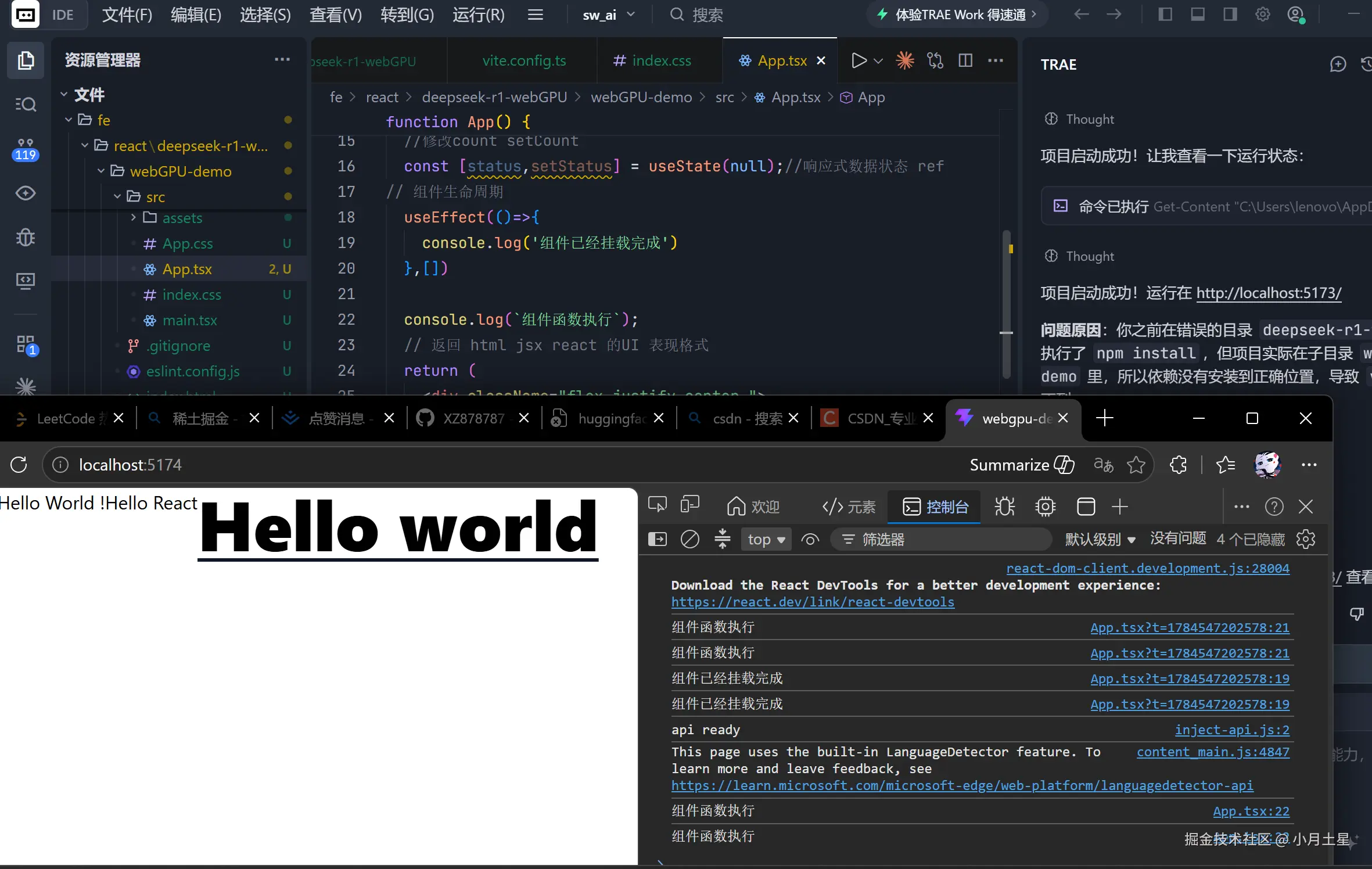The height and width of the screenshot is (869, 1372).
Task: Toggle DevTools device emulation icon
Action: coord(690,505)
